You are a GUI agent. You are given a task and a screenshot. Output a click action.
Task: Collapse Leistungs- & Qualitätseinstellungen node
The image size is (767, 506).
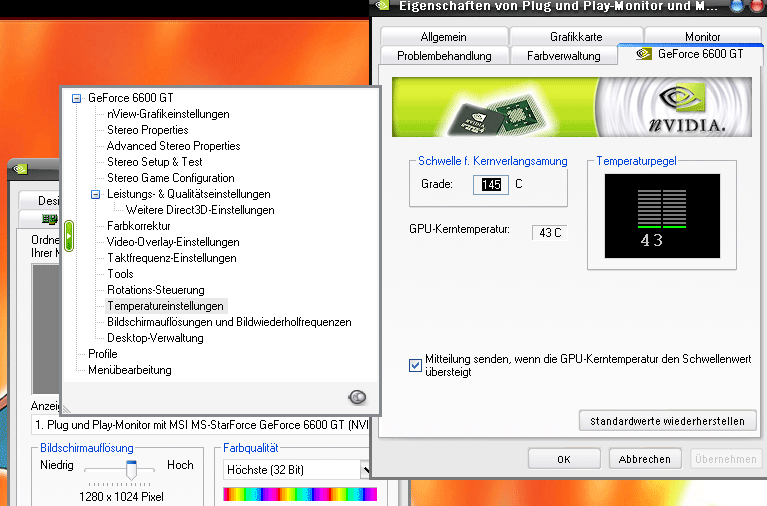[95, 195]
